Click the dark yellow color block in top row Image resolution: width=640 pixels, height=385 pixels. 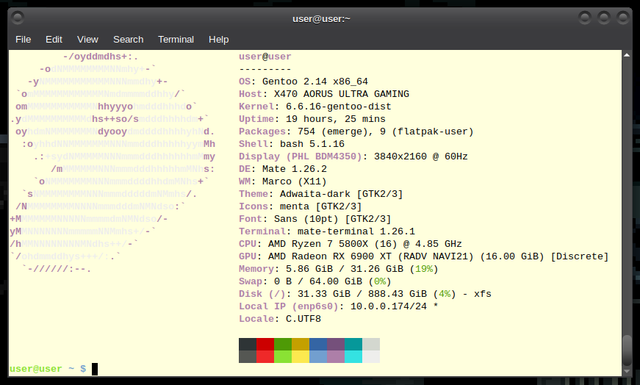coord(300,344)
